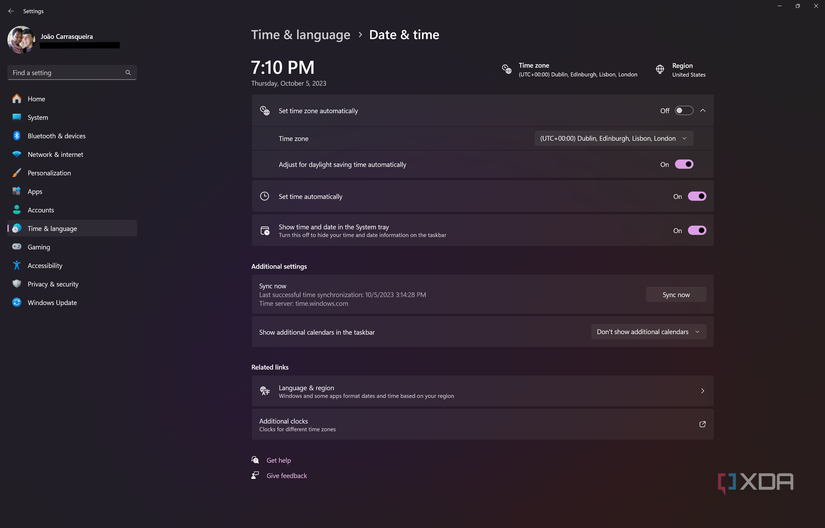Click the search magnifier icon

tap(128, 73)
